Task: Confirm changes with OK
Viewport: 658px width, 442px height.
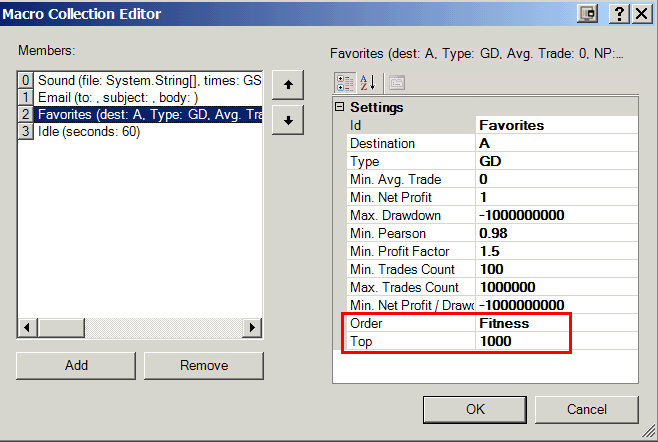Action: [x=476, y=409]
